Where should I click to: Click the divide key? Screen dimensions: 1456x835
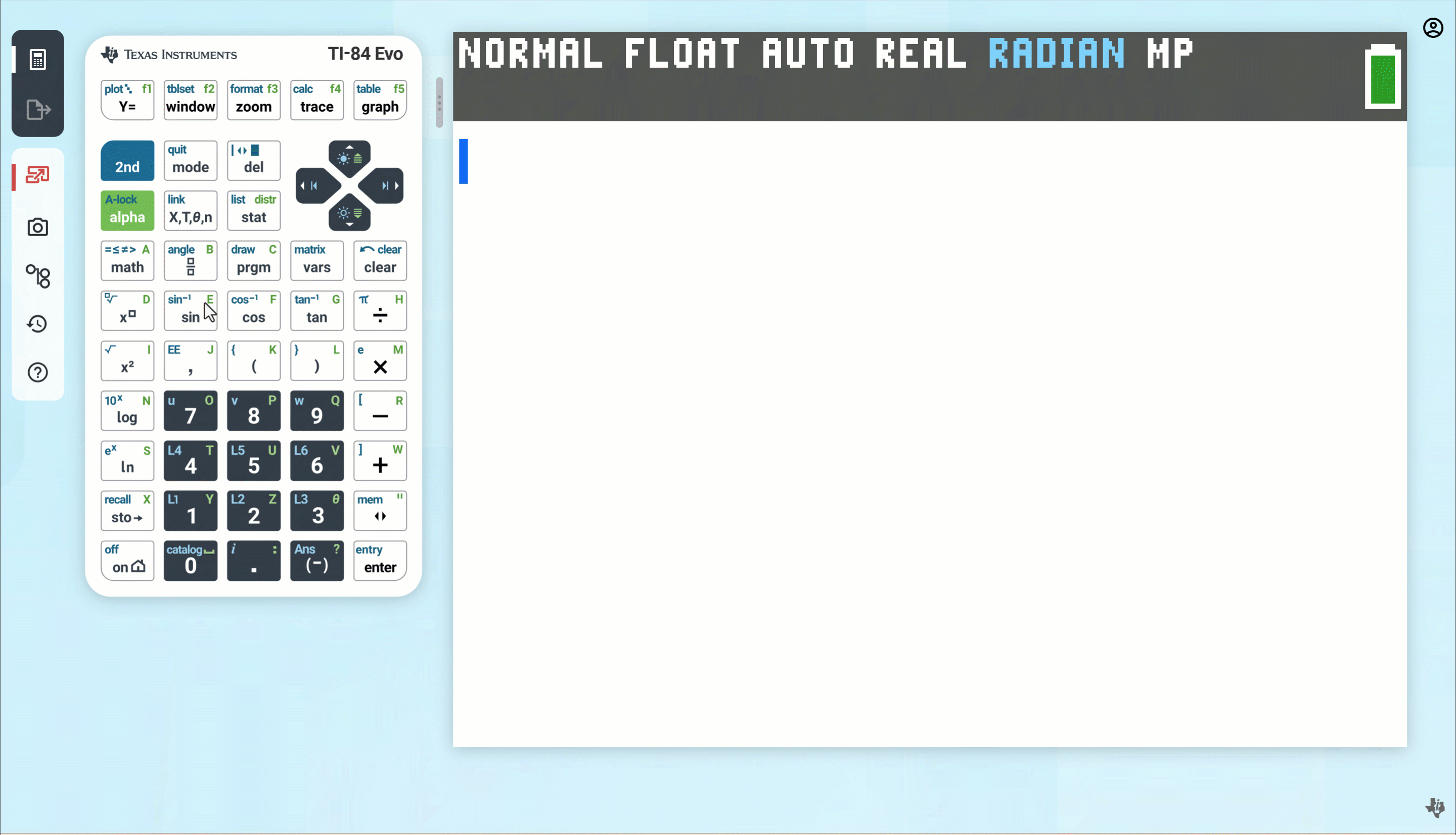[x=380, y=310]
